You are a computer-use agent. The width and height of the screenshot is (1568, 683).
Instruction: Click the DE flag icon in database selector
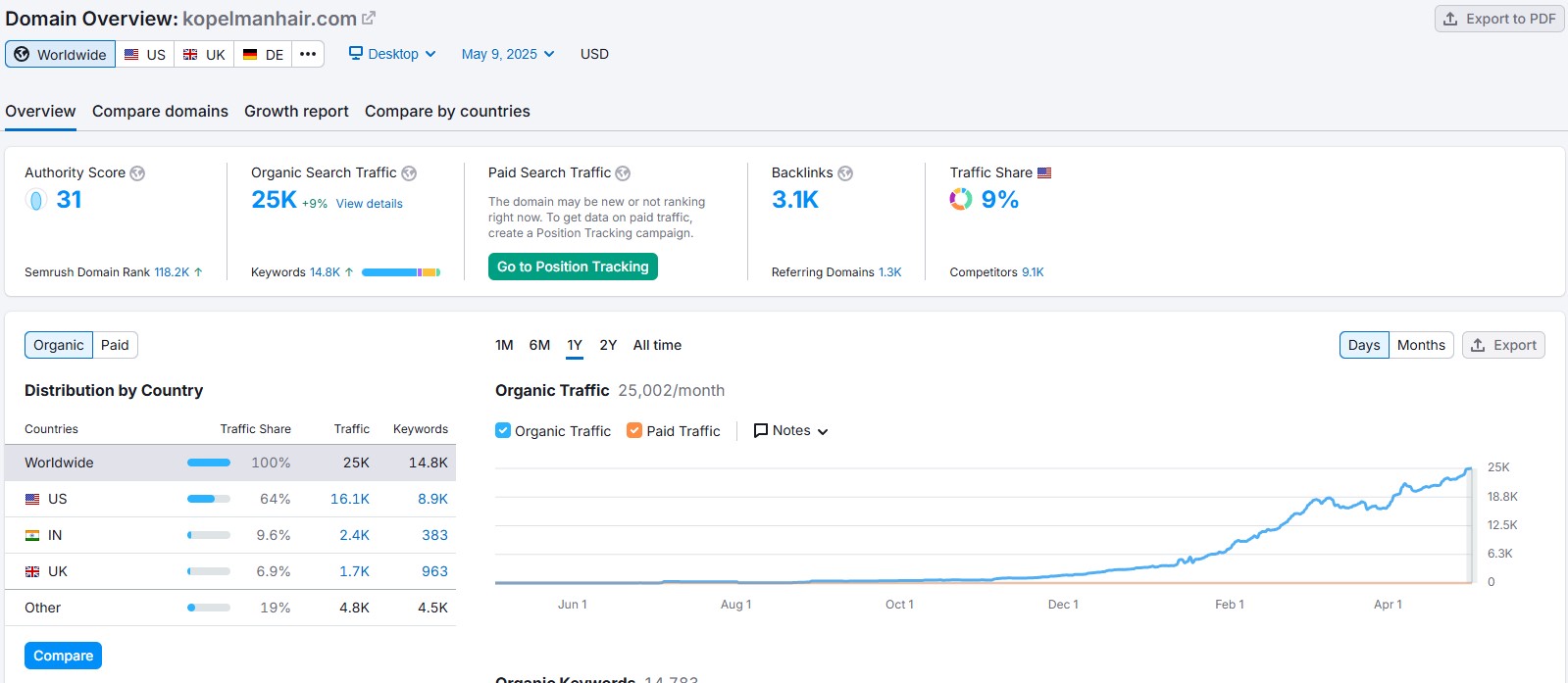[x=250, y=55]
